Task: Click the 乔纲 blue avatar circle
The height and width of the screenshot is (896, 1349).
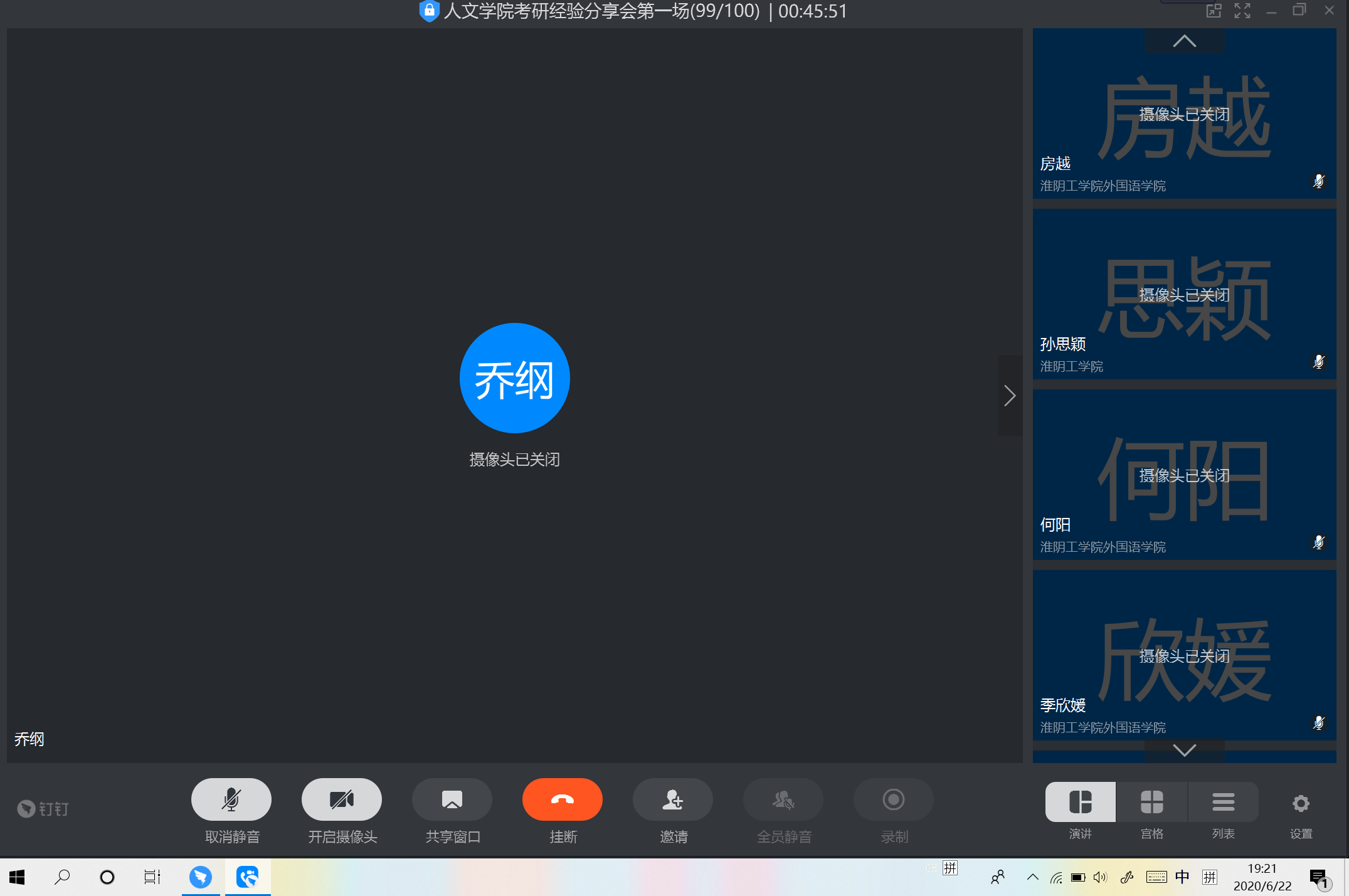Action: tap(514, 378)
